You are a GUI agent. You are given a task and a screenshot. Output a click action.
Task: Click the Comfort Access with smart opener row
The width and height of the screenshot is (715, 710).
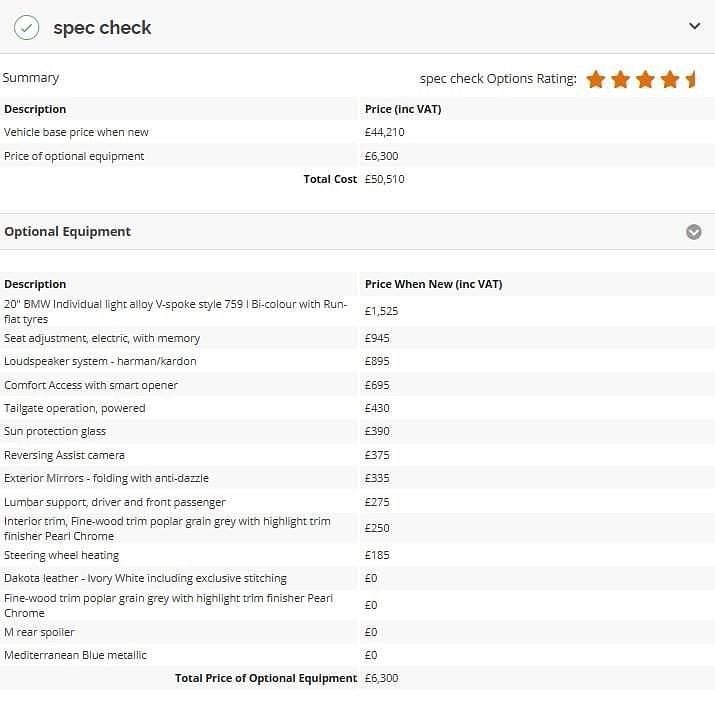tap(358, 385)
